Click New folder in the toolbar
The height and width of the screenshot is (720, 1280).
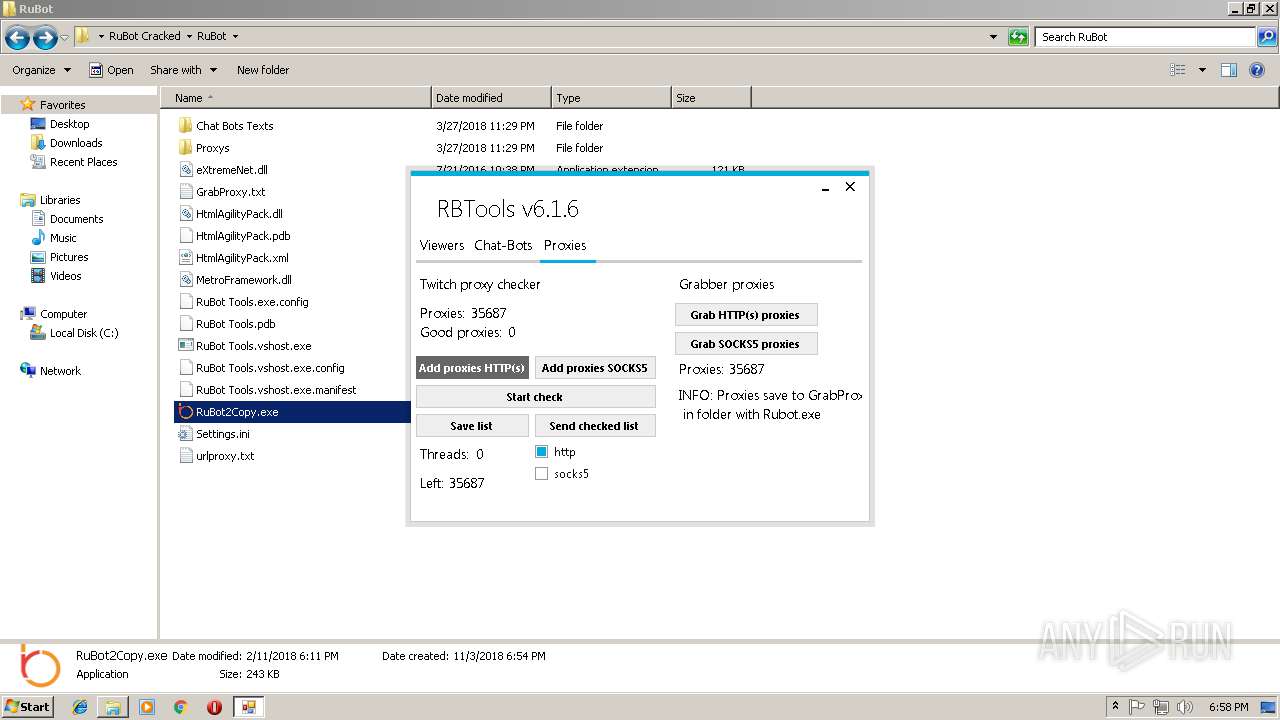(x=263, y=70)
